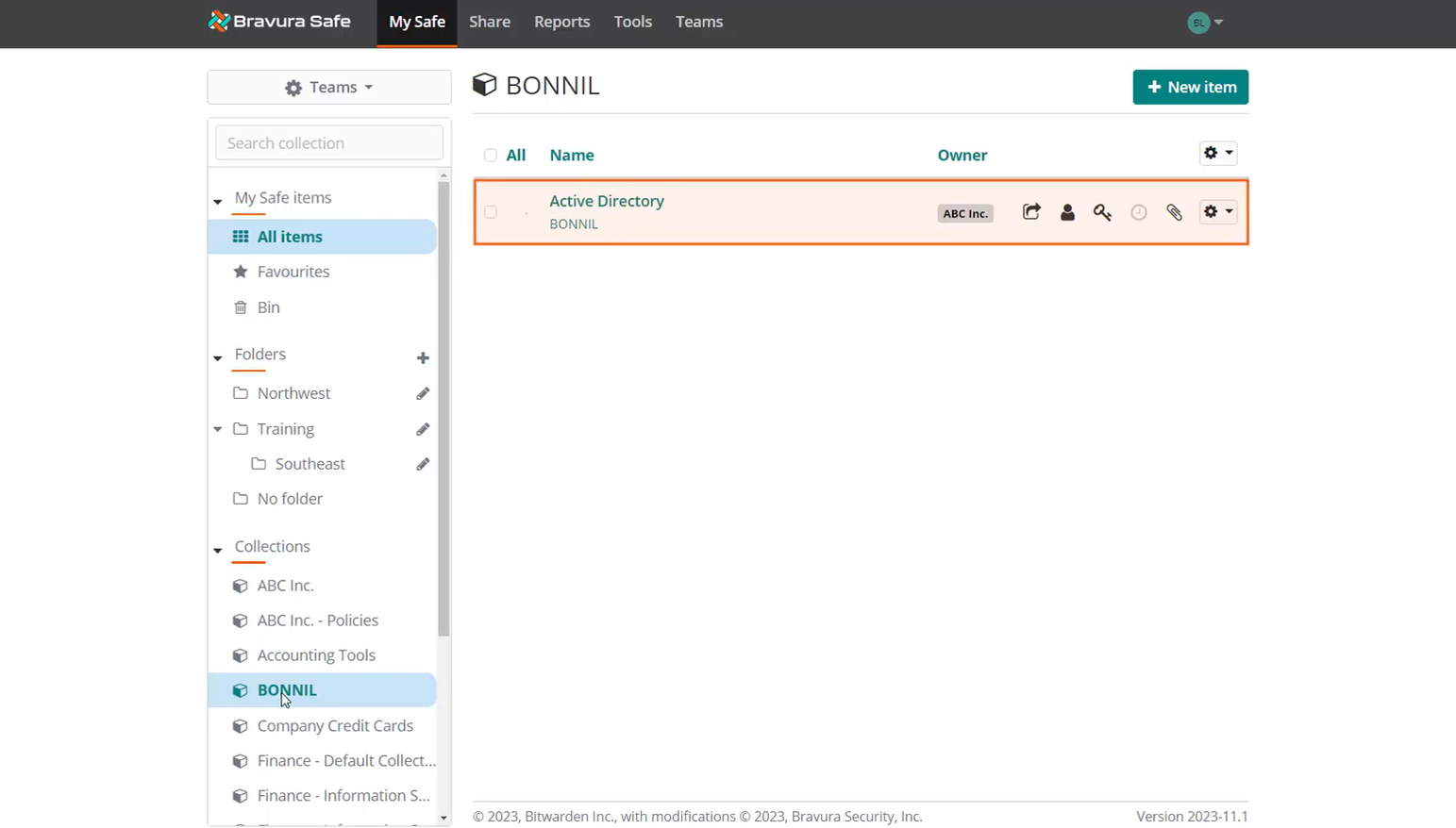Focus the Search collection field

tap(329, 143)
